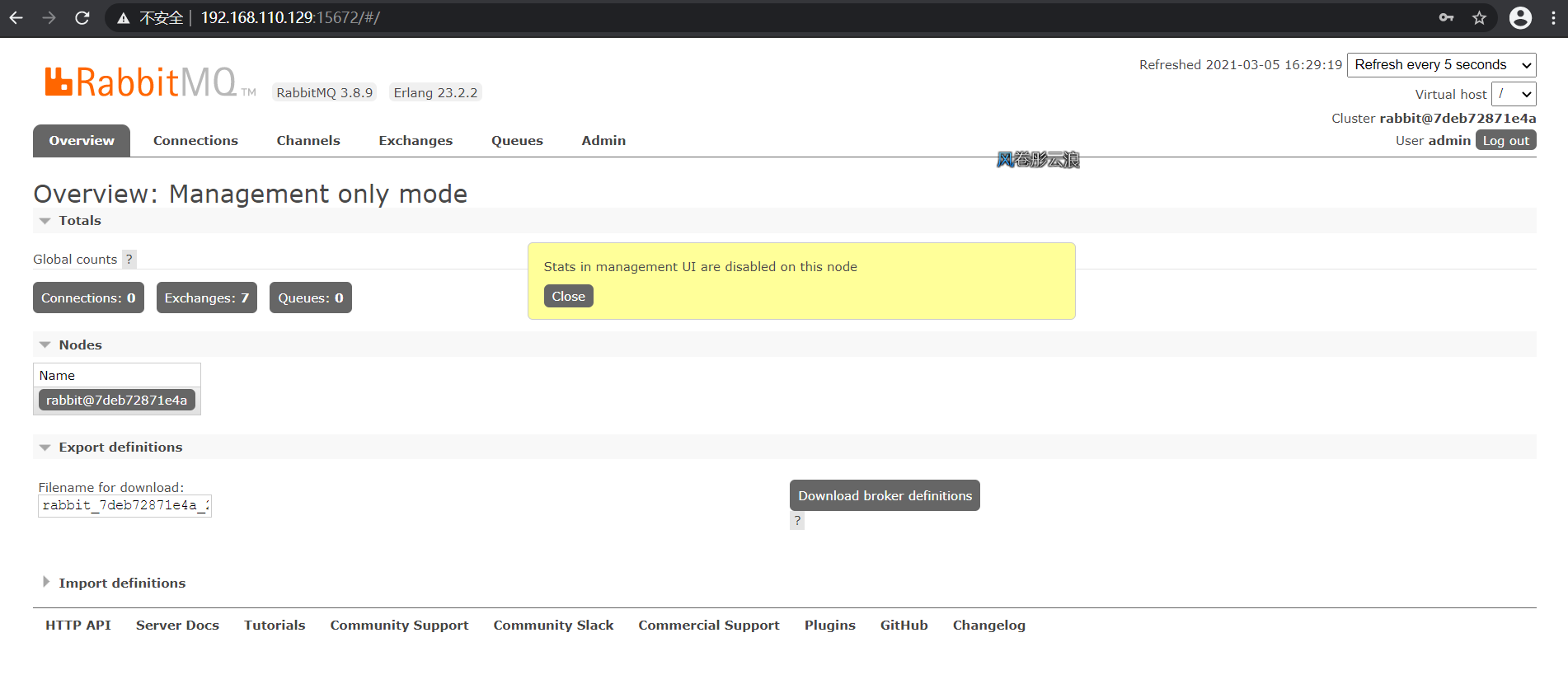Open Plugins footer link
Image resolution: width=1568 pixels, height=689 pixels.
(829, 626)
